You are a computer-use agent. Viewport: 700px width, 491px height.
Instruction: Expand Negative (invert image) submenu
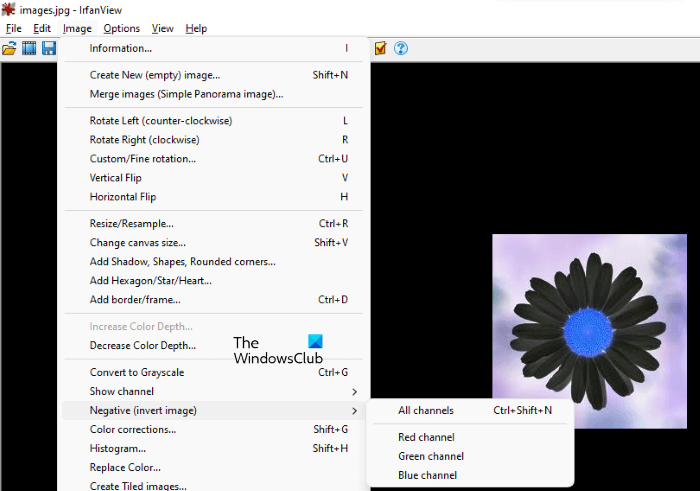213,411
